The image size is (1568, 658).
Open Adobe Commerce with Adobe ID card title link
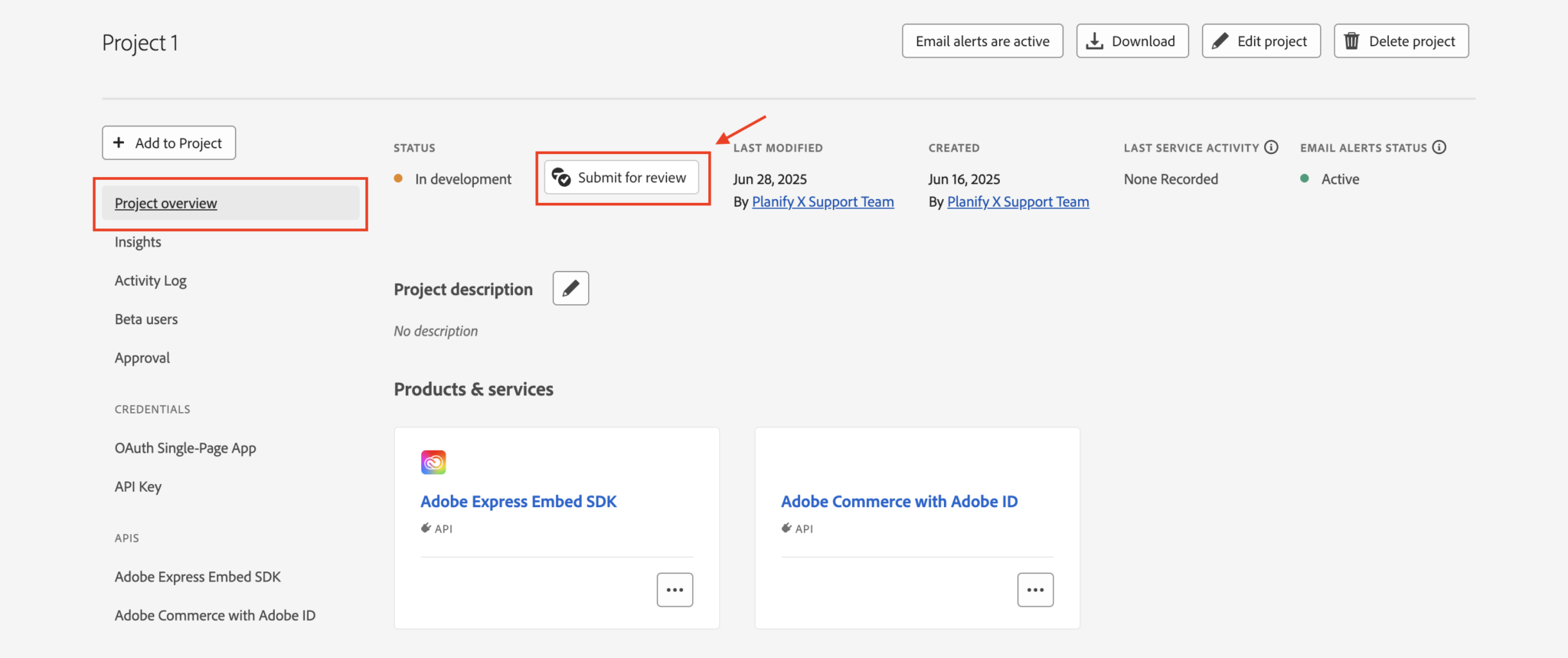pos(900,501)
